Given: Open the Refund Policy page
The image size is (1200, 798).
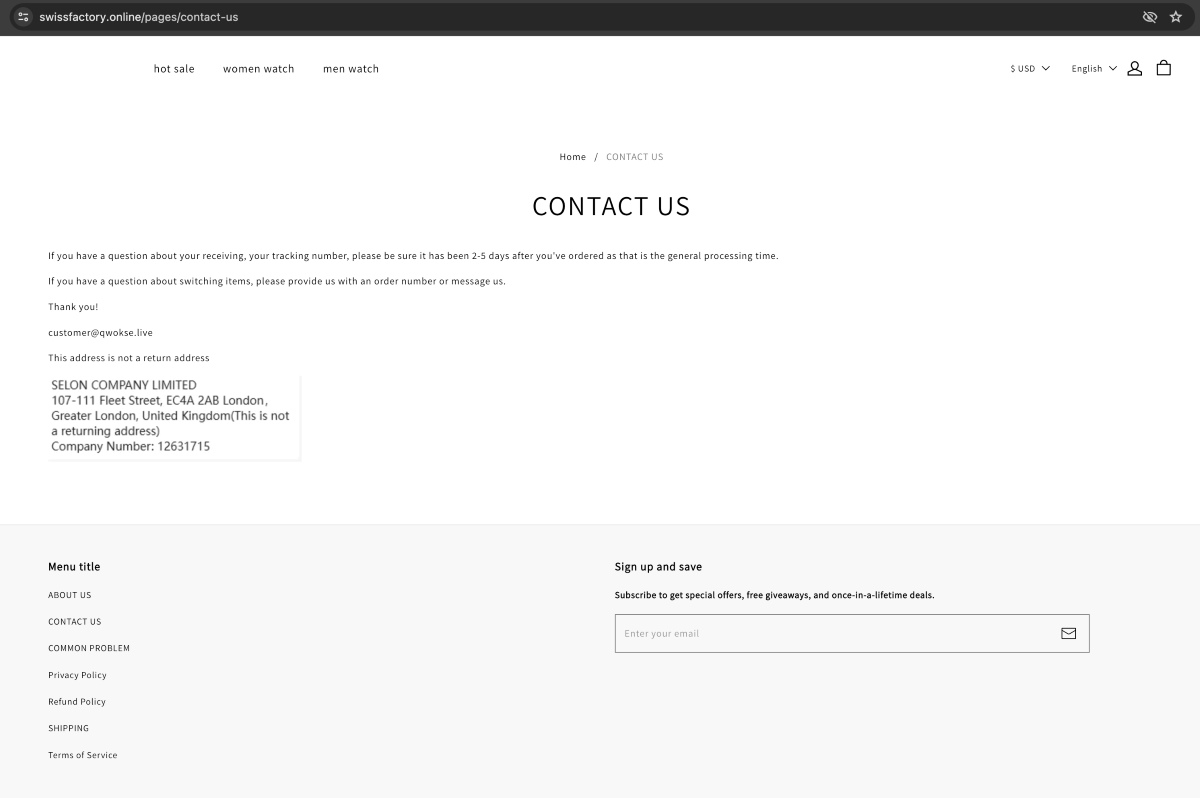Looking at the screenshot, I should point(77,701).
